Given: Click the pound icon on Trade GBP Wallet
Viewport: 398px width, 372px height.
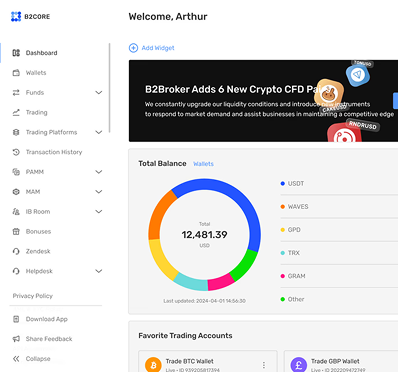Looking at the screenshot, I should coord(299,365).
